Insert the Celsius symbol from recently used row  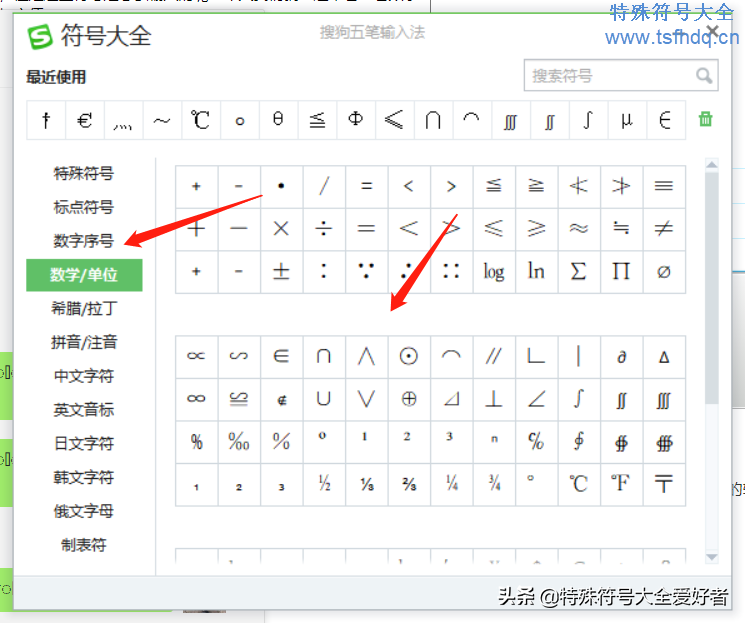(x=200, y=121)
